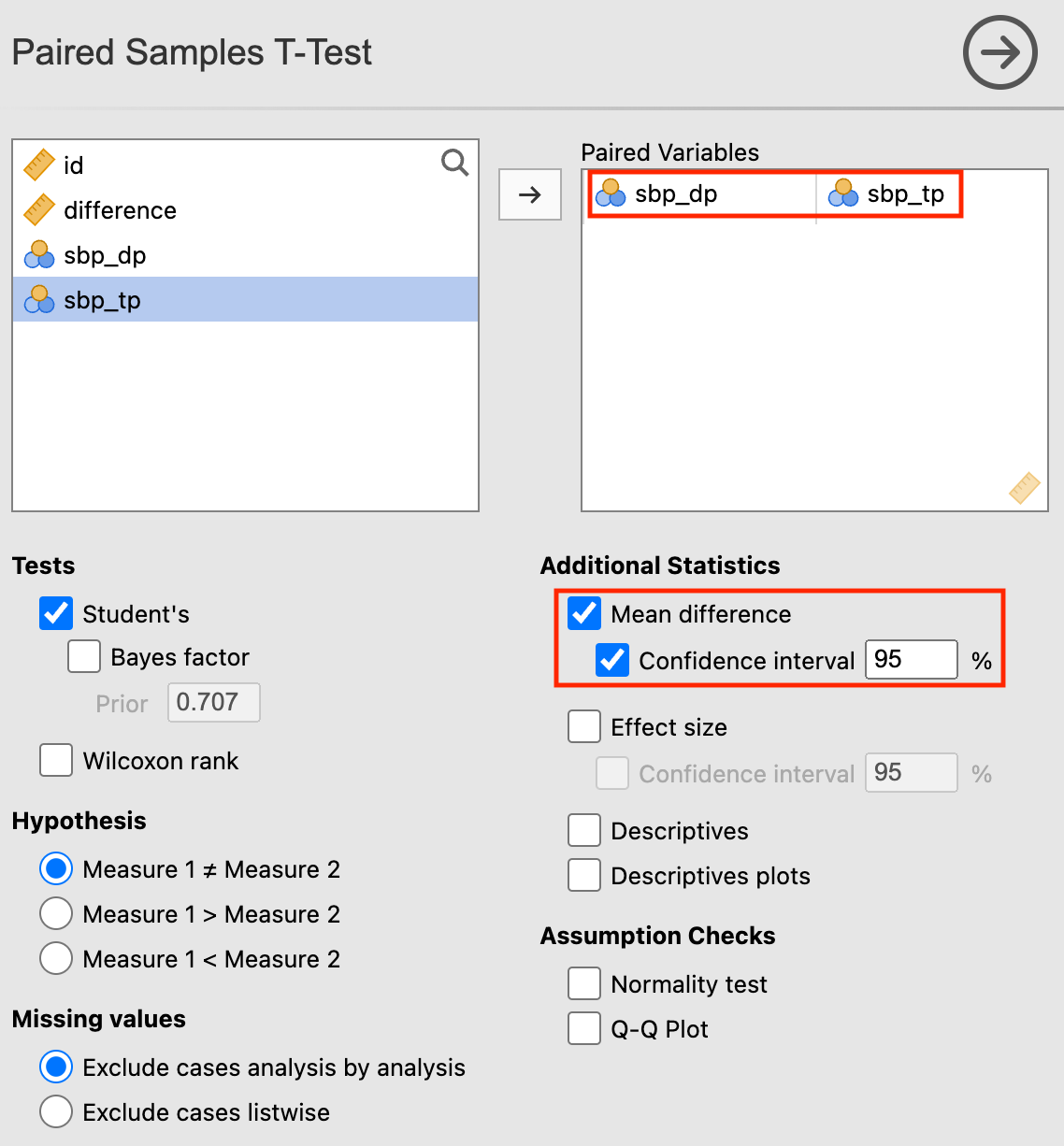Select Measure 1 > Measure 2 hypothesis

point(56,914)
